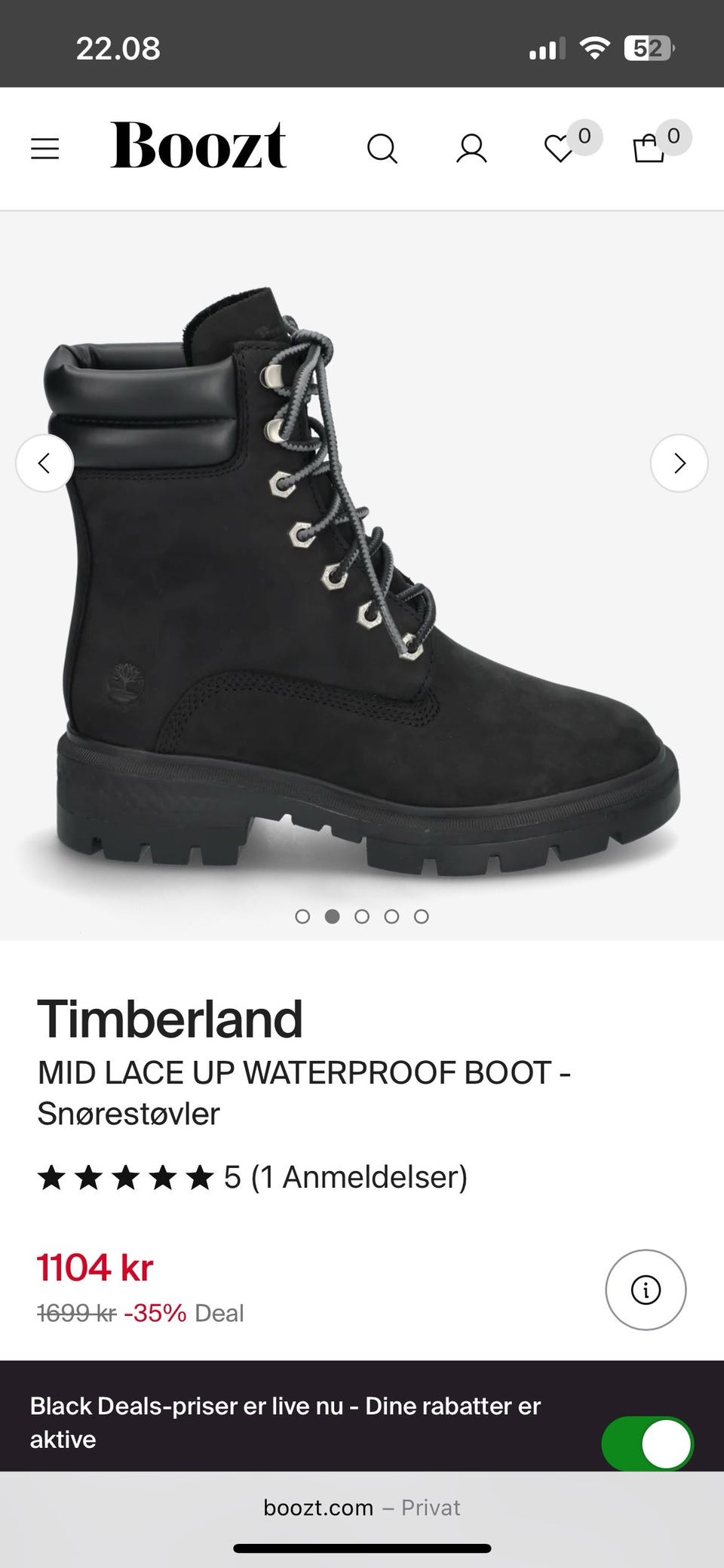Check the battery status indicator
Image resolution: width=724 pixels, height=1568 pixels.
tap(649, 49)
